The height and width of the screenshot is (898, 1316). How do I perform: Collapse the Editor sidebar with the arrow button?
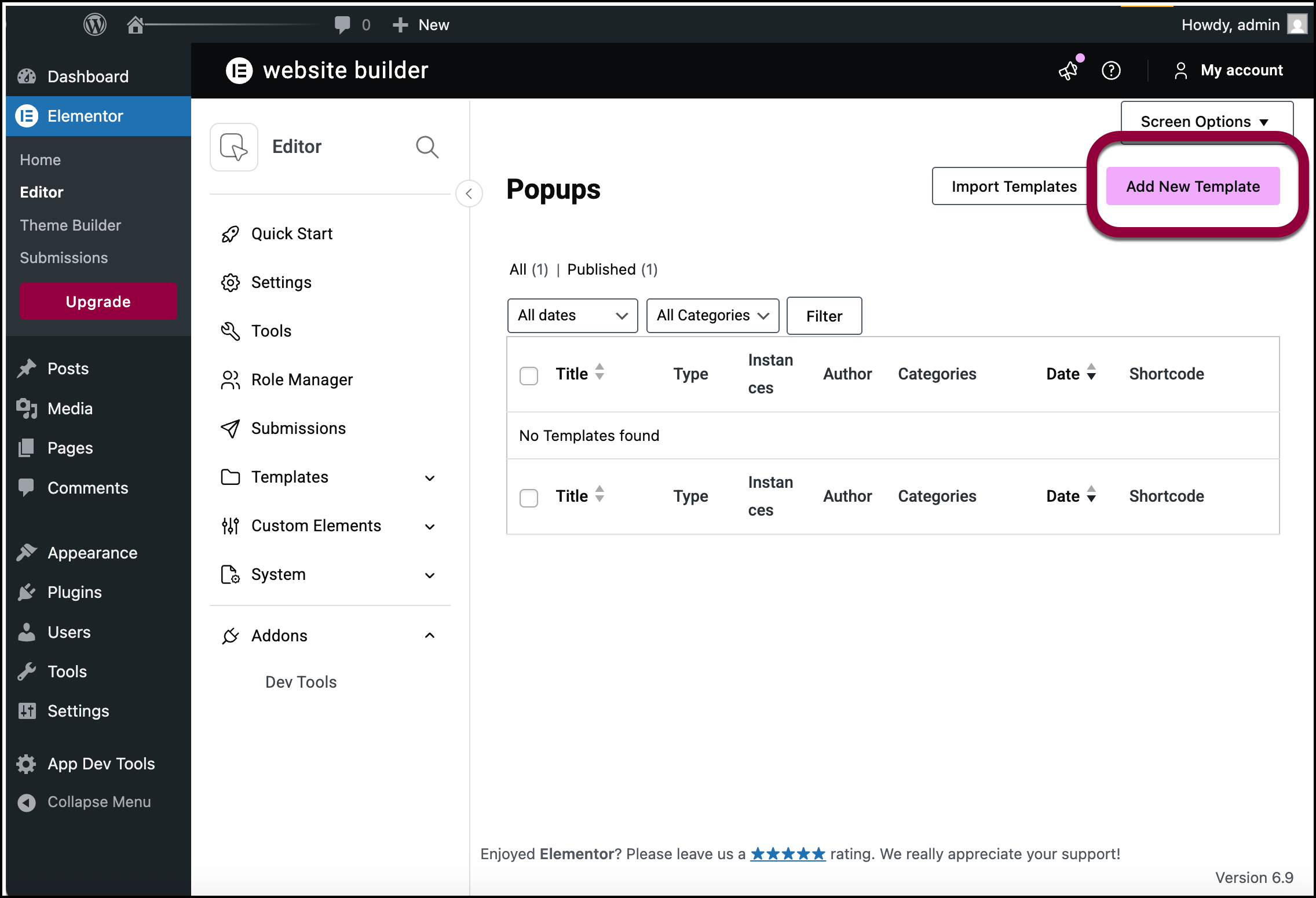pyautogui.click(x=469, y=194)
